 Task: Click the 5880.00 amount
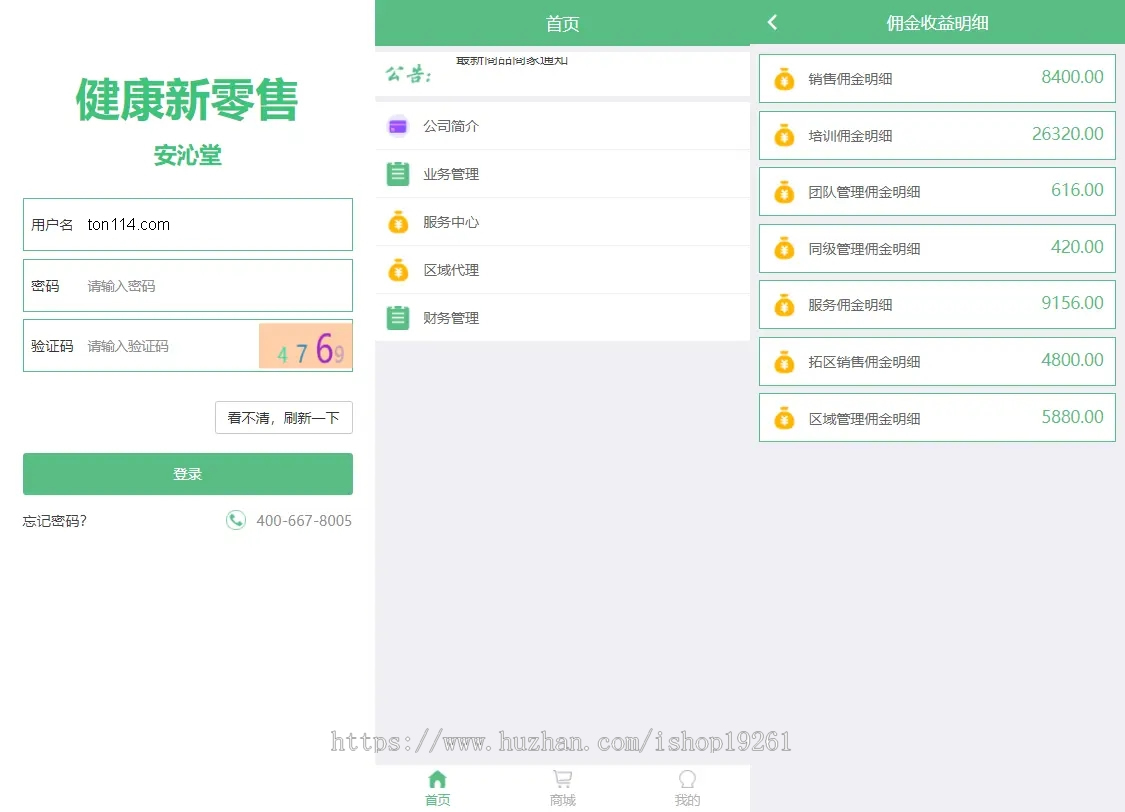tap(1072, 417)
